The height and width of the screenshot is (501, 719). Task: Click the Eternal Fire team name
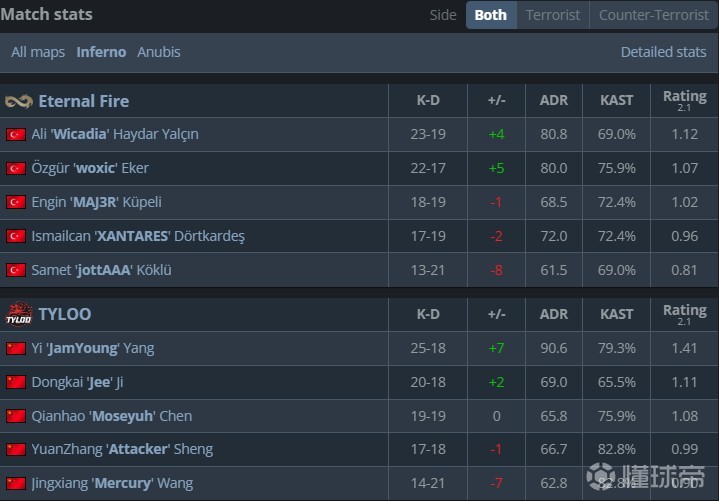83,101
